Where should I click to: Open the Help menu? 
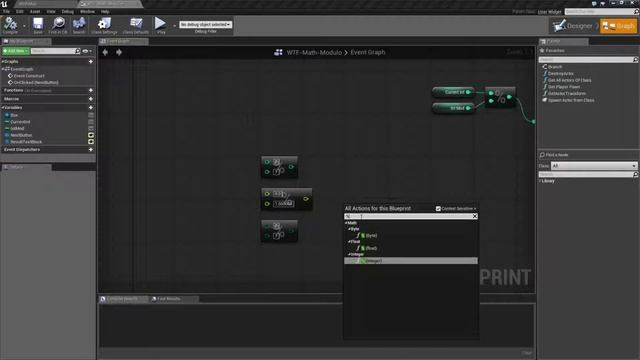[x=105, y=11]
